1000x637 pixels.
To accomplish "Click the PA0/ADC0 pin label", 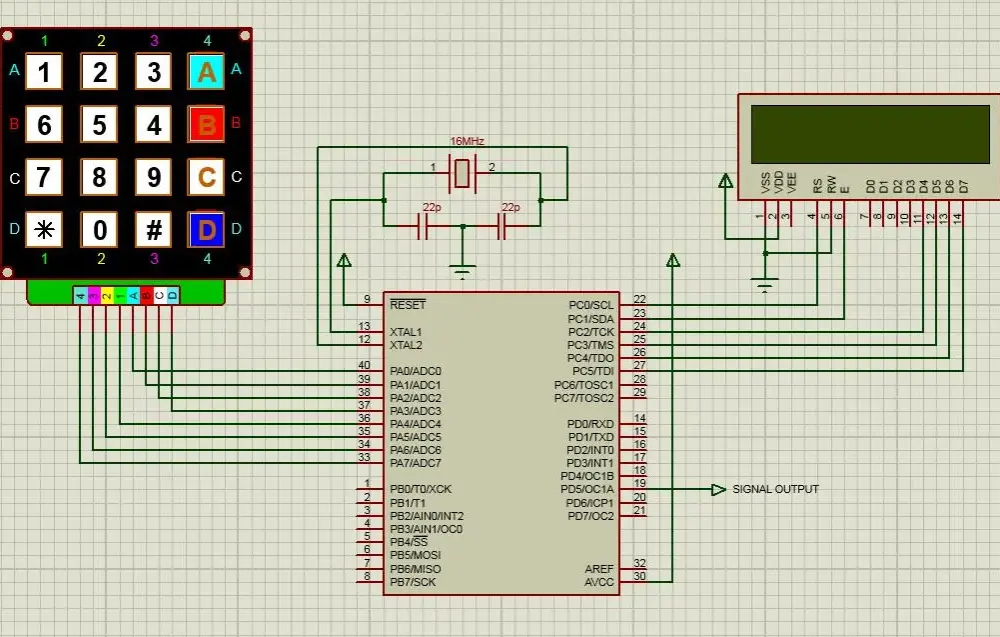I will tap(415, 370).
